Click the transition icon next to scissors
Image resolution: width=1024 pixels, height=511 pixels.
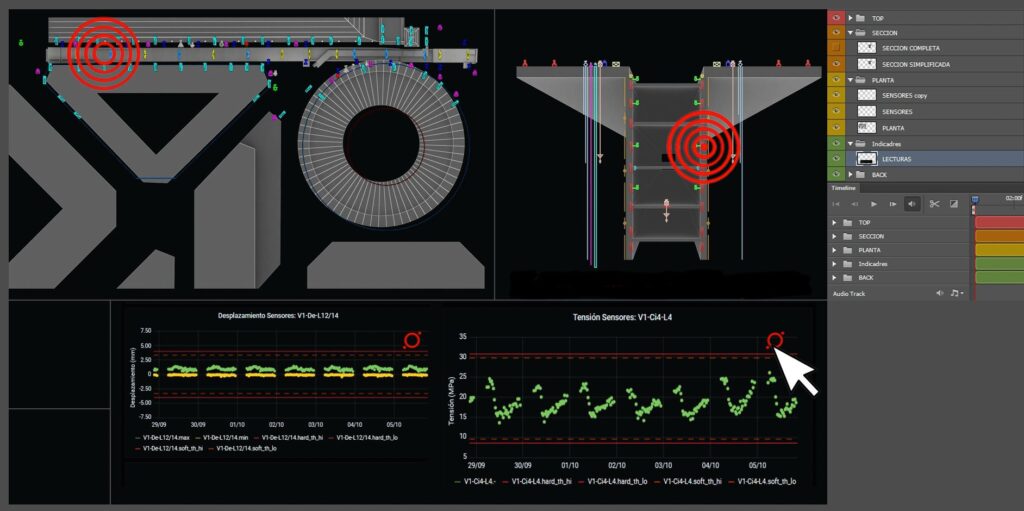[x=954, y=204]
